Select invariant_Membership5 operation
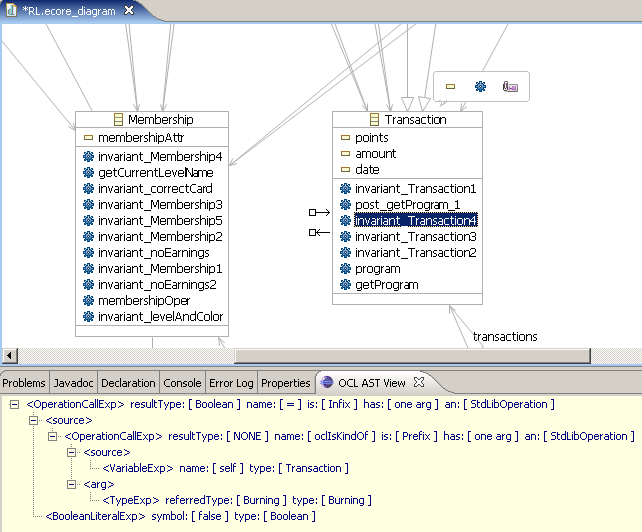This screenshot has height=532, width=642. click(x=160, y=220)
